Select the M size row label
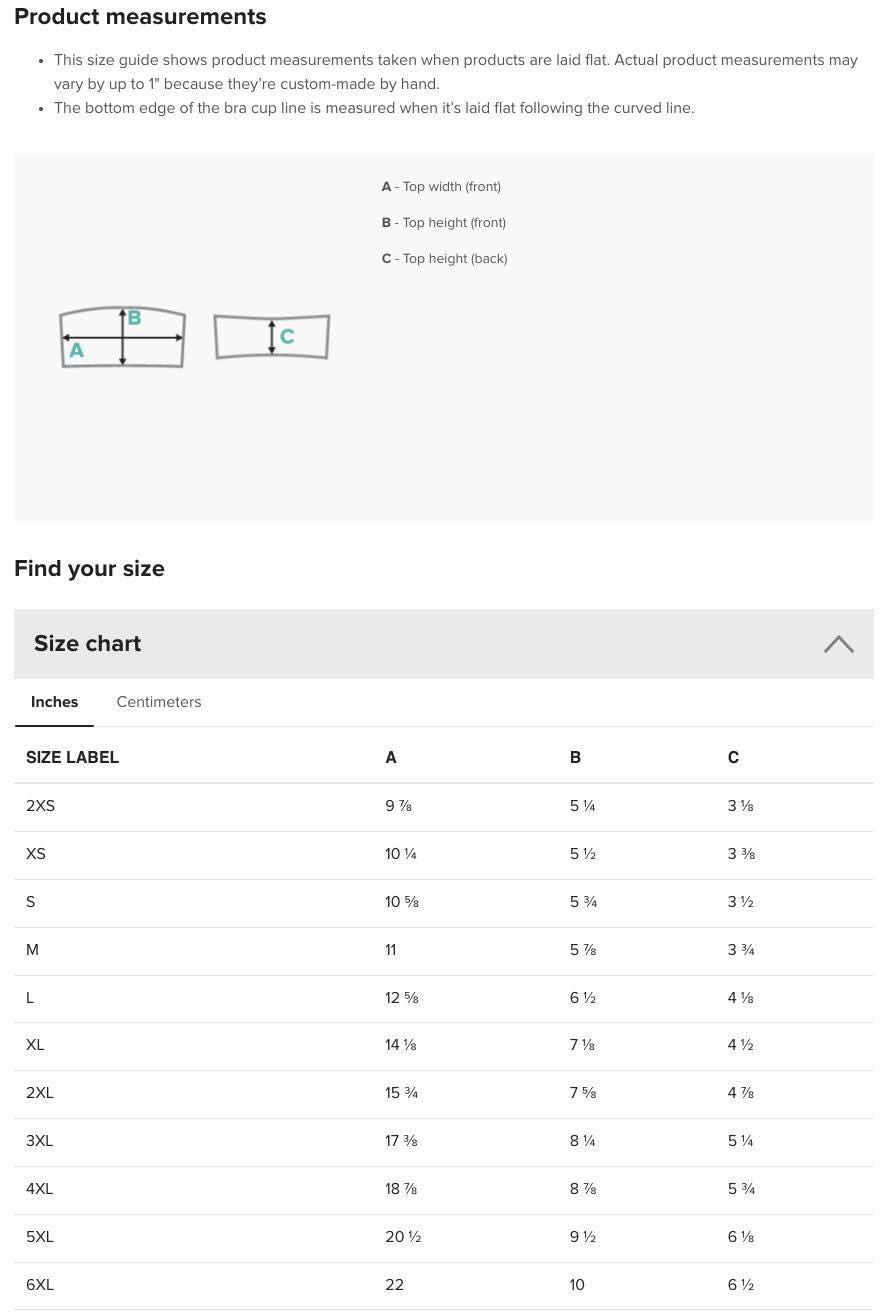Image resolution: width=883 pixels, height=1315 pixels. click(x=33, y=950)
